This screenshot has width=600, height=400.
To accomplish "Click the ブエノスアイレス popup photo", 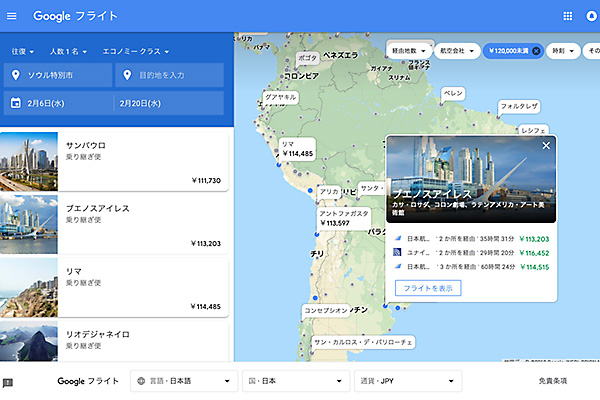I will (x=471, y=179).
